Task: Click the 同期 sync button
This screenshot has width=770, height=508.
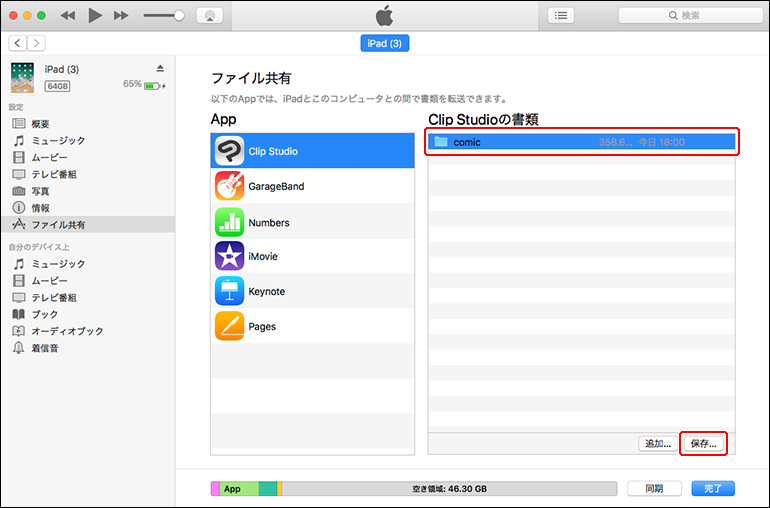Action: [654, 488]
